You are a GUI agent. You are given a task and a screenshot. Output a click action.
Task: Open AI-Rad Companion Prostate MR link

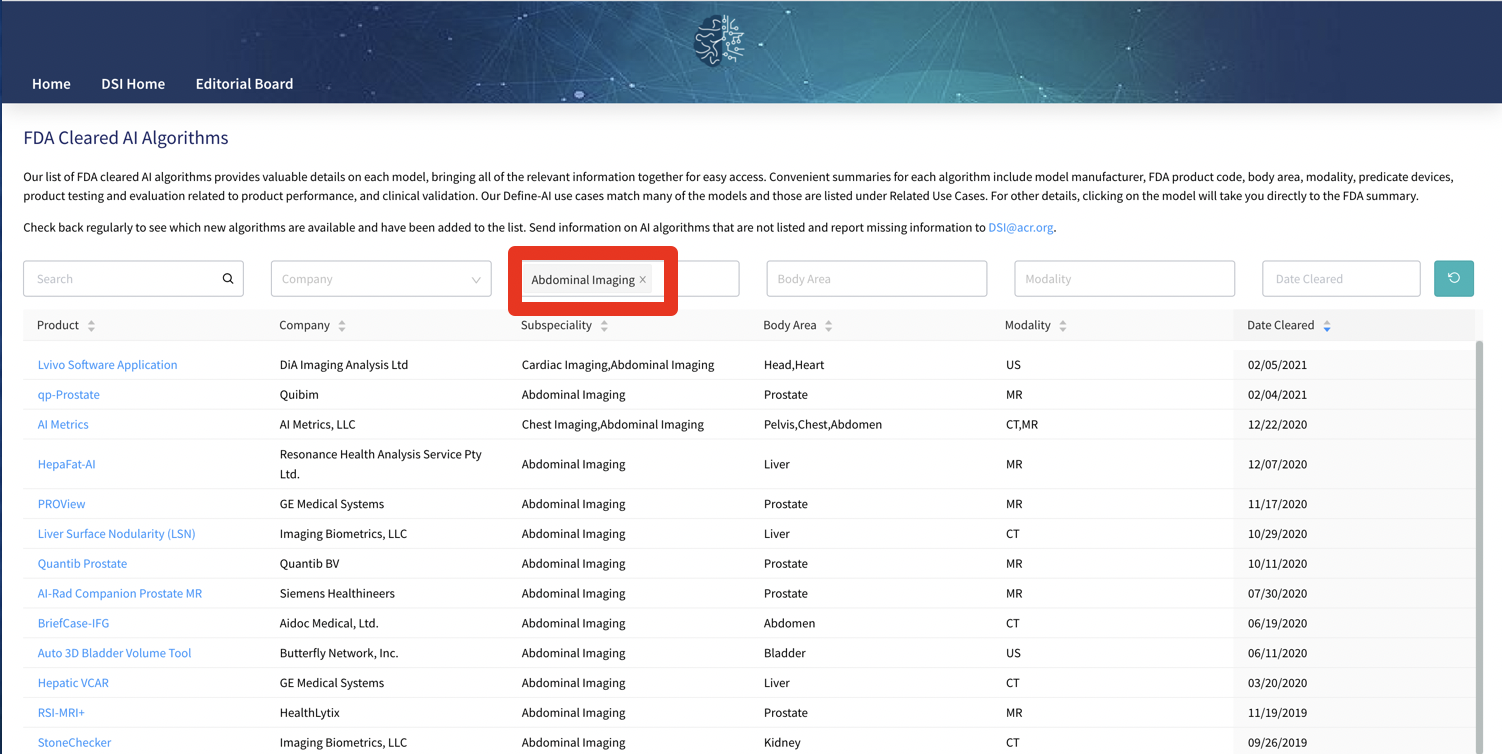120,594
